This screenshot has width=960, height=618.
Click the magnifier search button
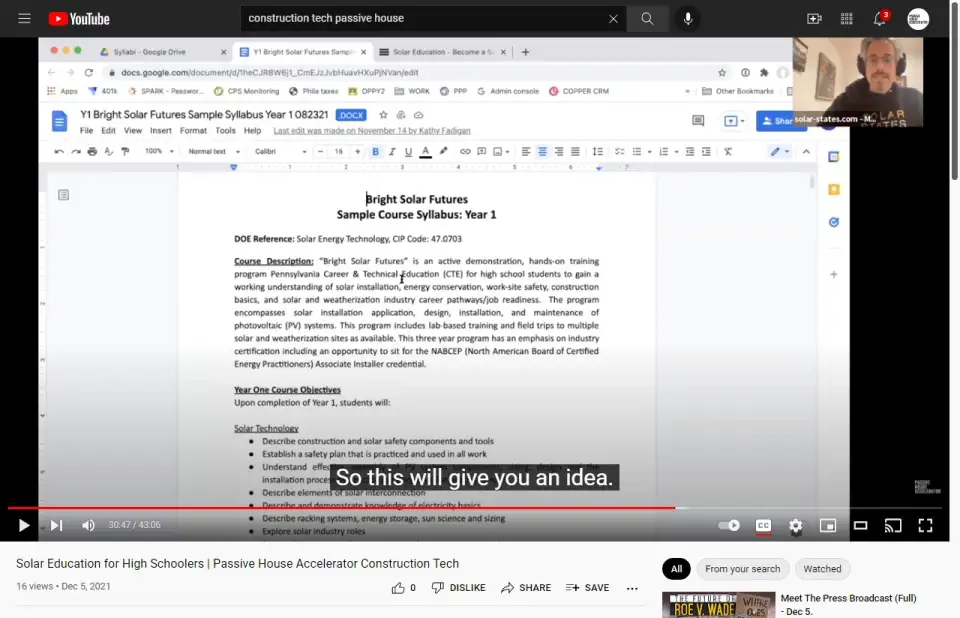[648, 19]
